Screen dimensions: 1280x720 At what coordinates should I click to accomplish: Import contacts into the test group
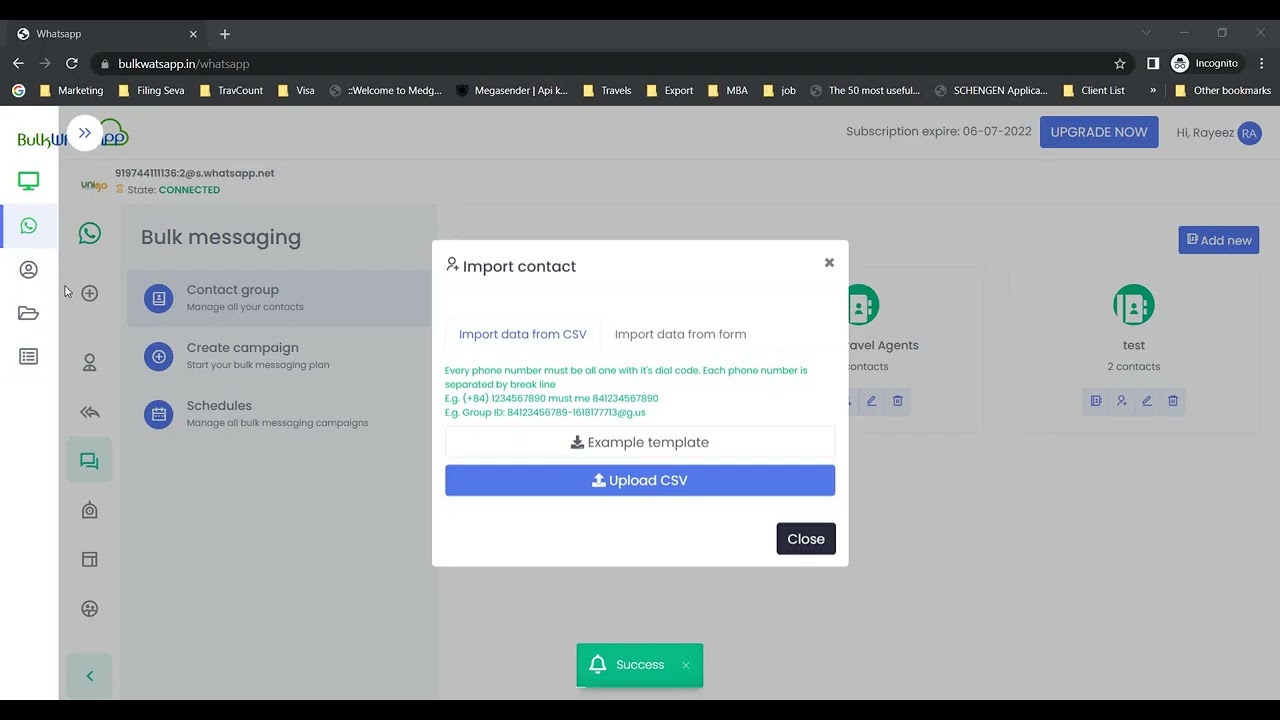1122,401
